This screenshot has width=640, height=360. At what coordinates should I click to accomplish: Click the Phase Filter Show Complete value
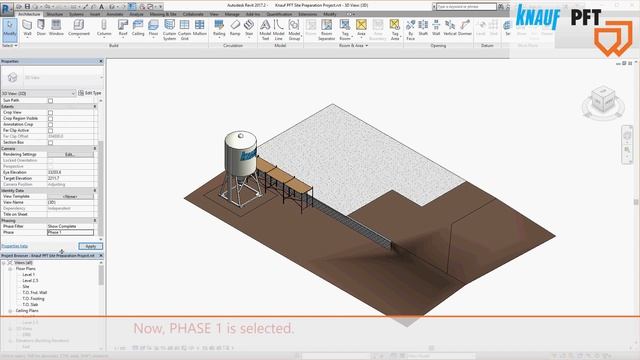point(70,227)
